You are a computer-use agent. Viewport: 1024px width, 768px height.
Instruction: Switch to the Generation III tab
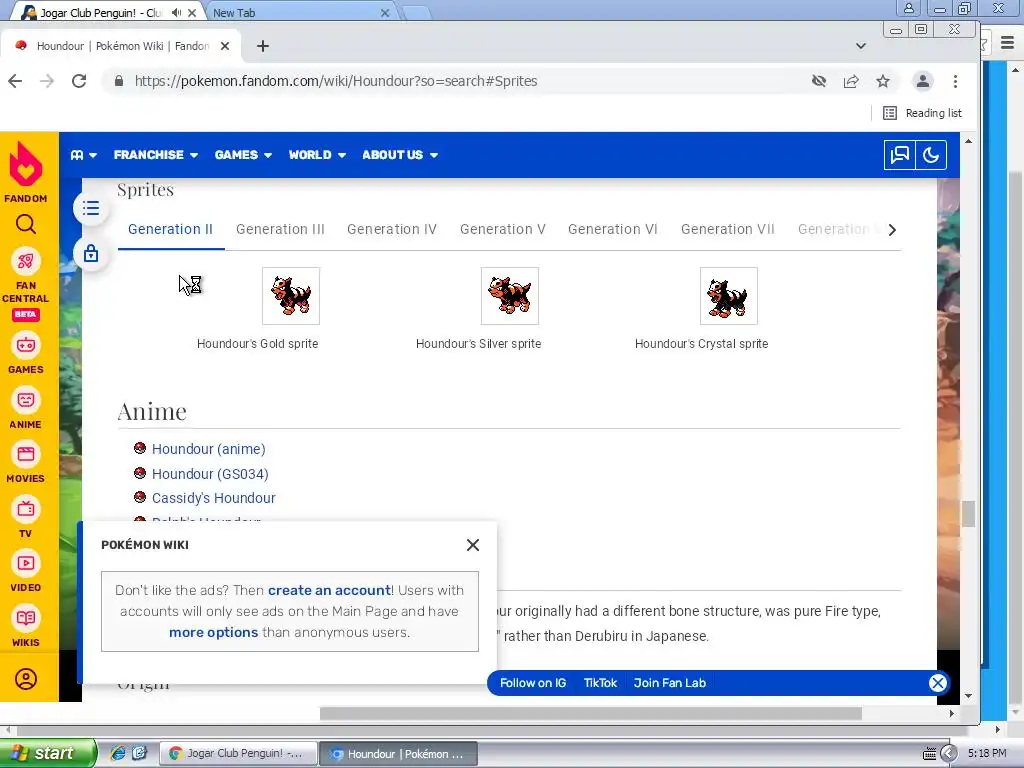(x=280, y=229)
